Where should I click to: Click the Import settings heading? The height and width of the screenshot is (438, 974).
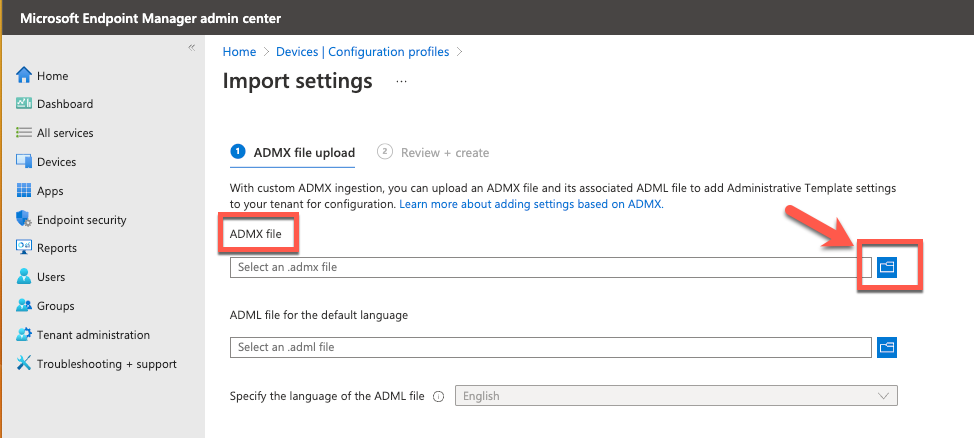298,81
